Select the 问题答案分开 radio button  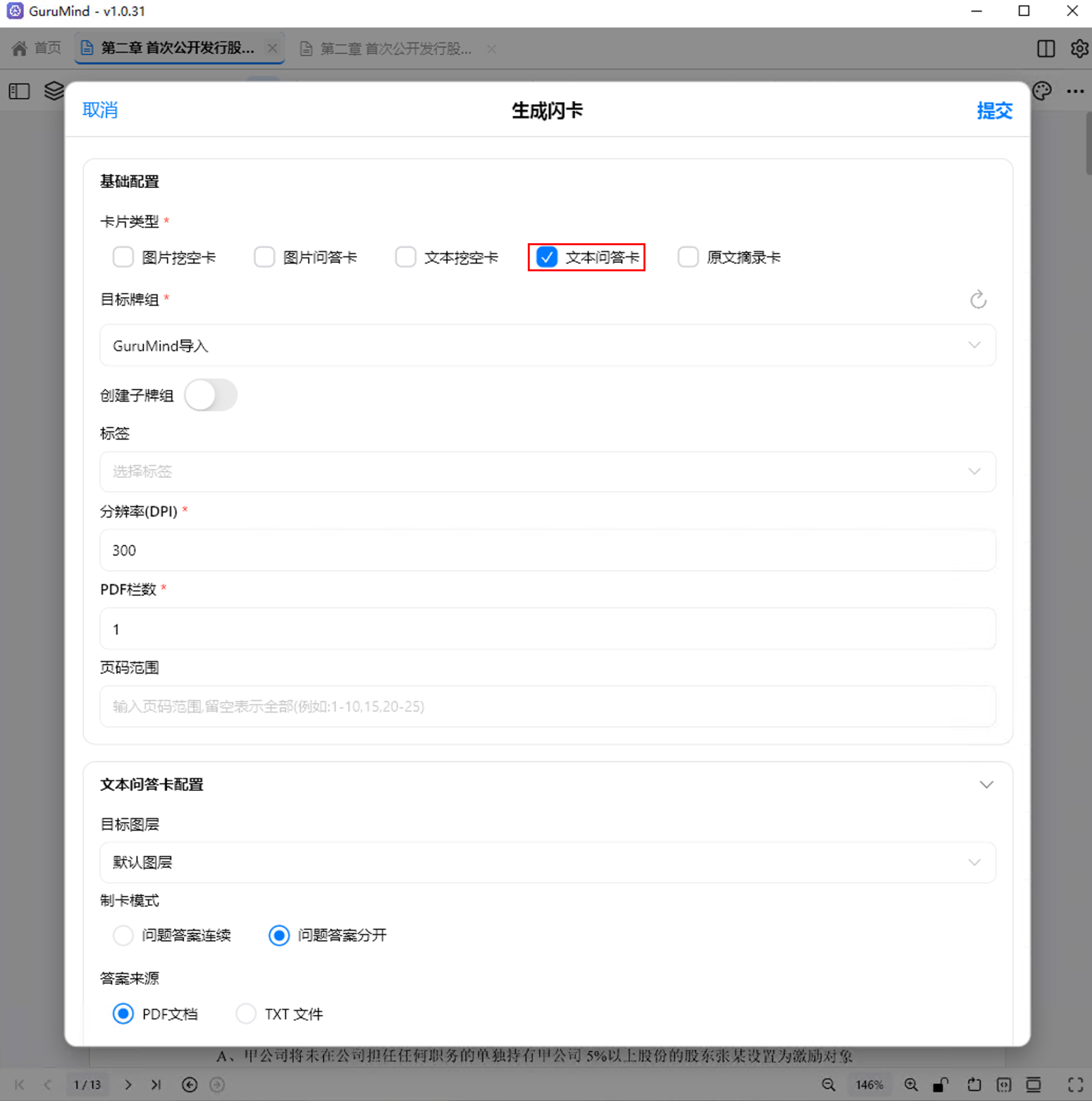pos(279,935)
